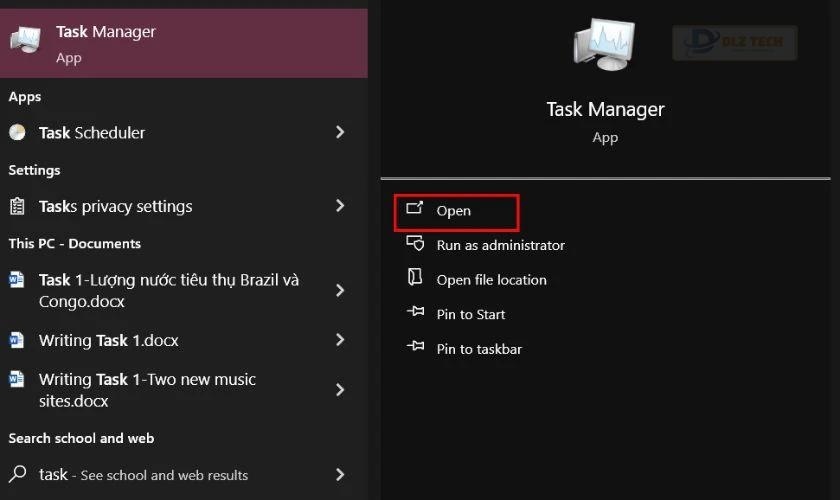Screen dimensions: 840x500
Task: Click the pin icon beside Pin to taskbar
Action: [415, 346]
